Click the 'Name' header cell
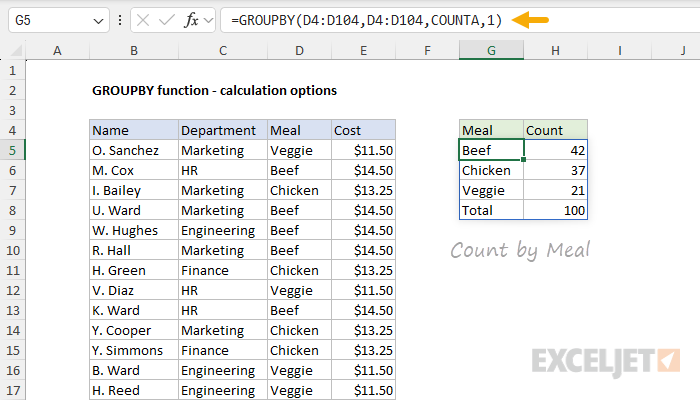The height and width of the screenshot is (400, 700). coord(134,130)
